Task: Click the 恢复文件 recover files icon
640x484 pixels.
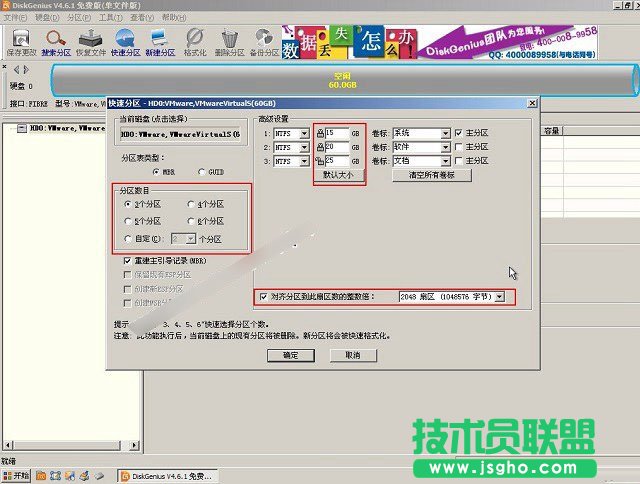Action: coord(91,42)
